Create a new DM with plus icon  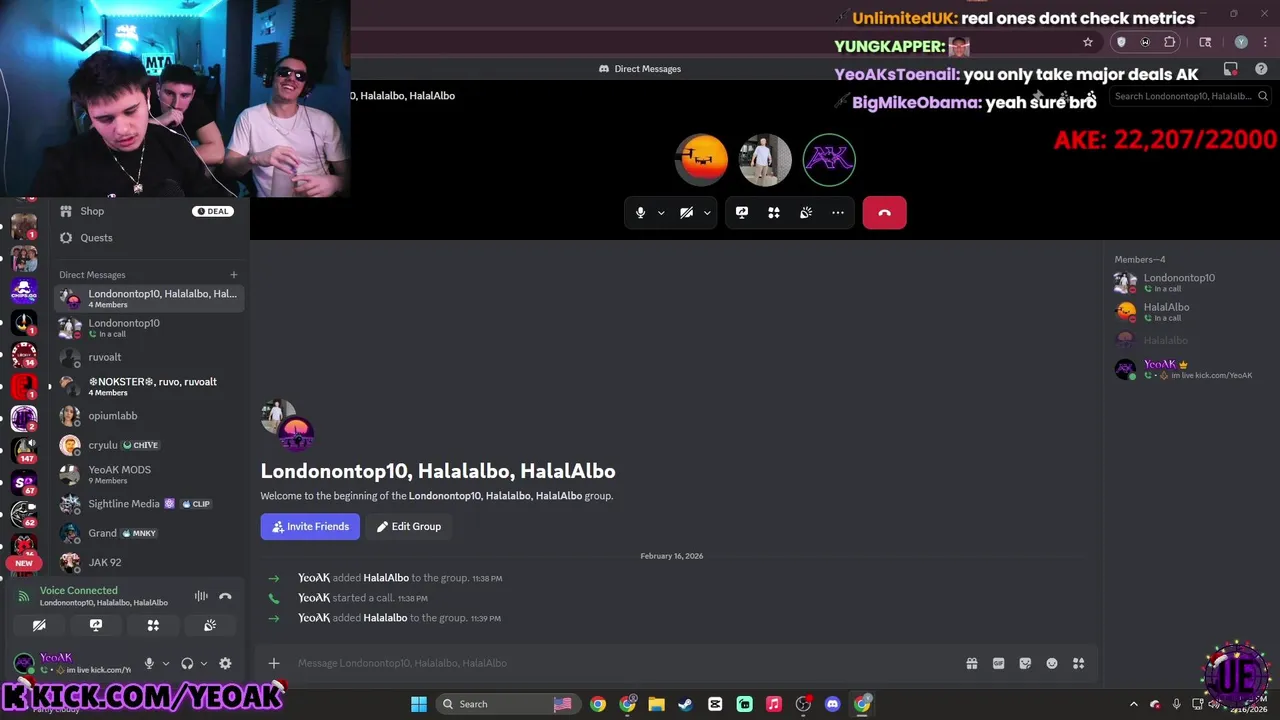click(x=234, y=275)
